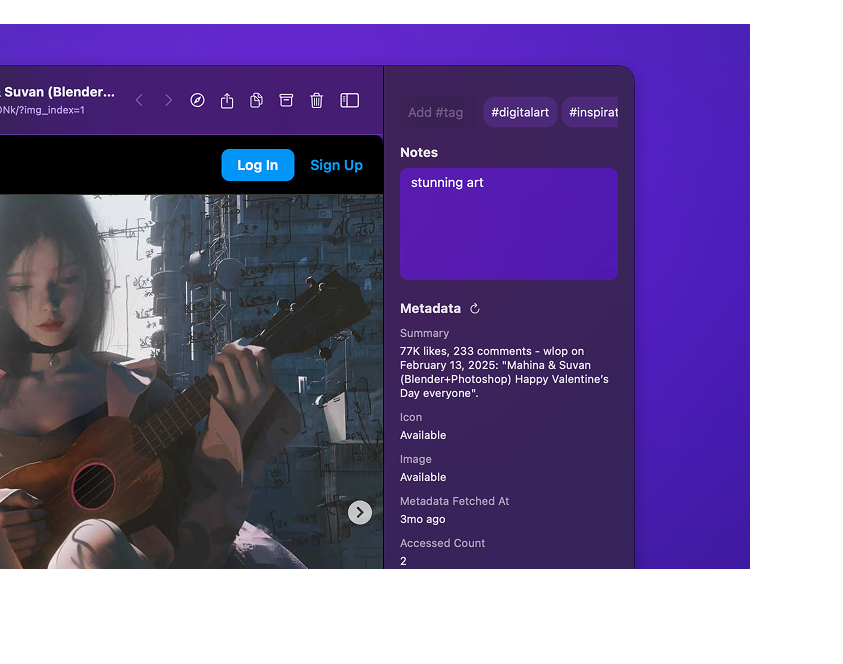843x664 pixels.
Task: Click the 'Accessed Count' label
Action: pos(442,543)
